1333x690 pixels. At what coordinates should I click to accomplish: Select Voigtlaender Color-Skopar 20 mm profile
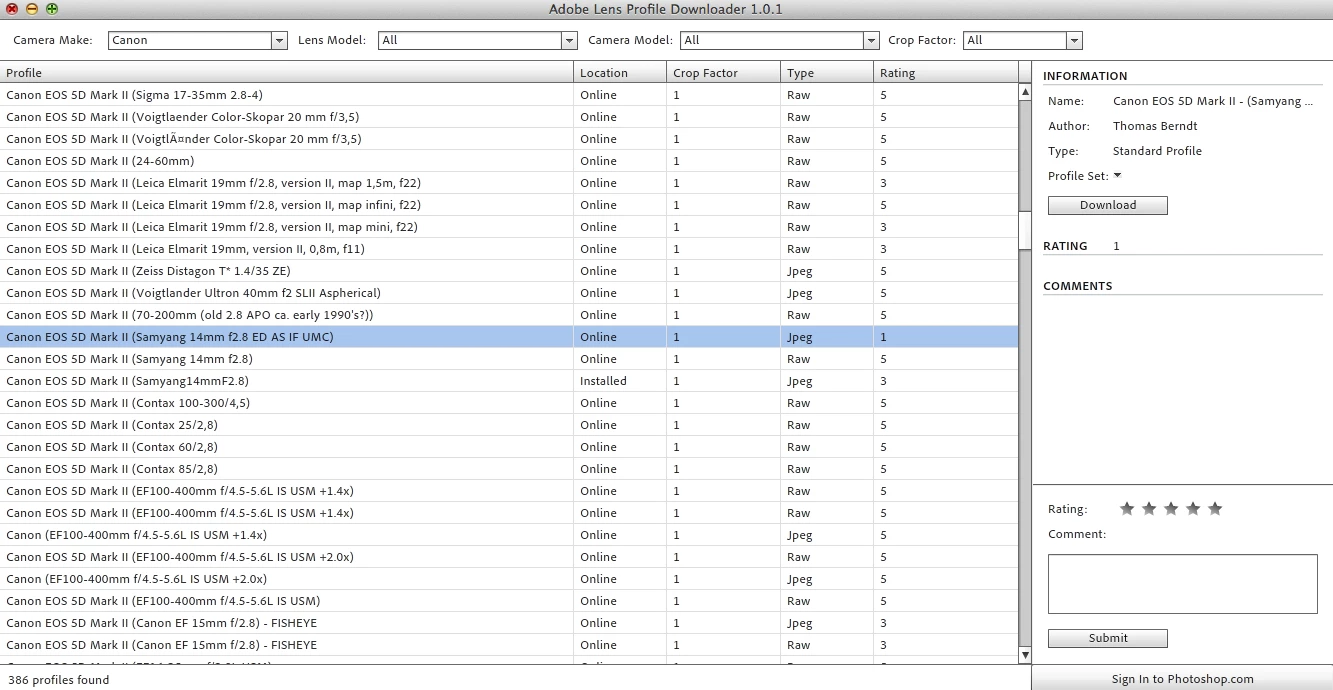pyautogui.click(x=509, y=117)
